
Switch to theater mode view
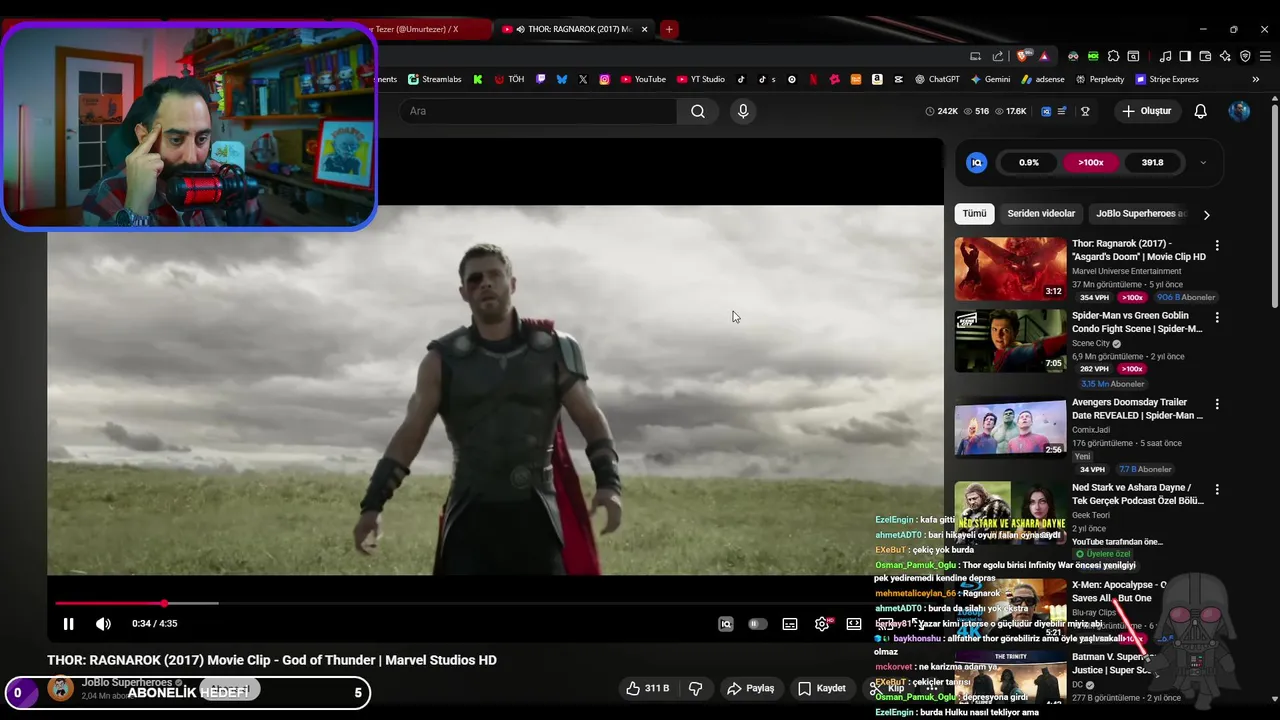[854, 624]
